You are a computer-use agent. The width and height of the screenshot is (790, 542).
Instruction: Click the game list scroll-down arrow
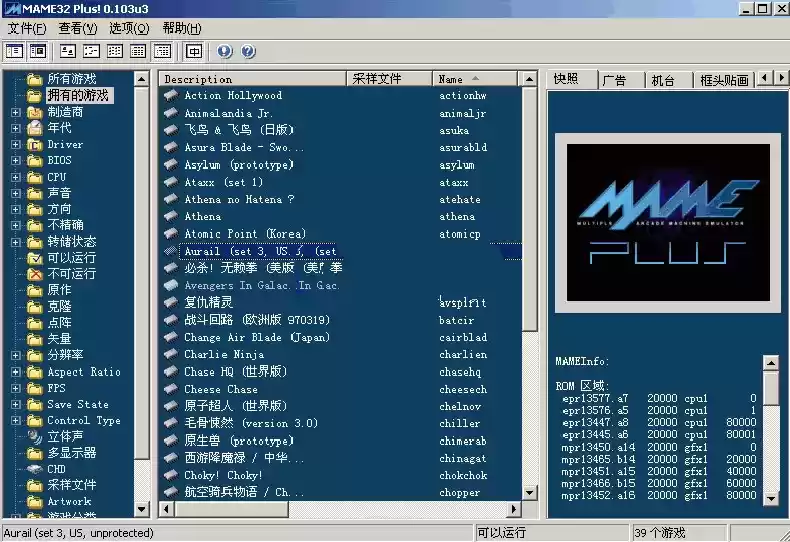tap(529, 493)
